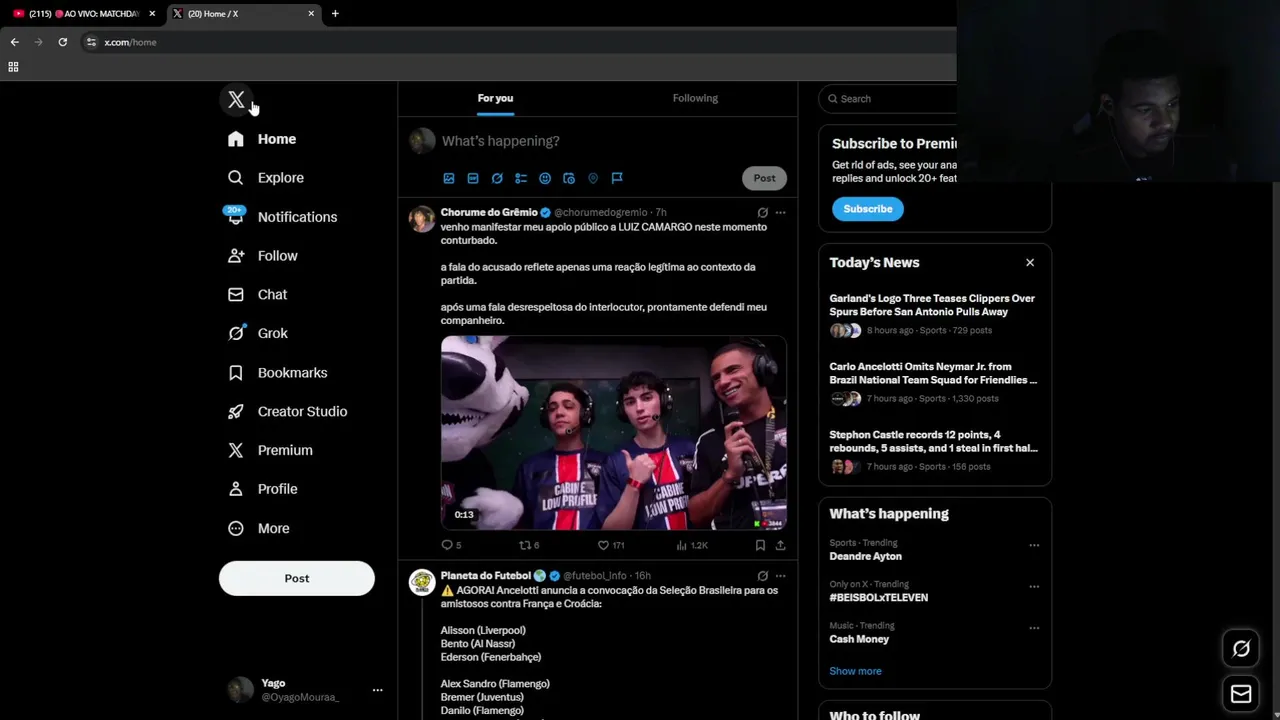Screen dimensions: 1280x720
Task: Open Grok in the sidebar
Action: point(258,334)
